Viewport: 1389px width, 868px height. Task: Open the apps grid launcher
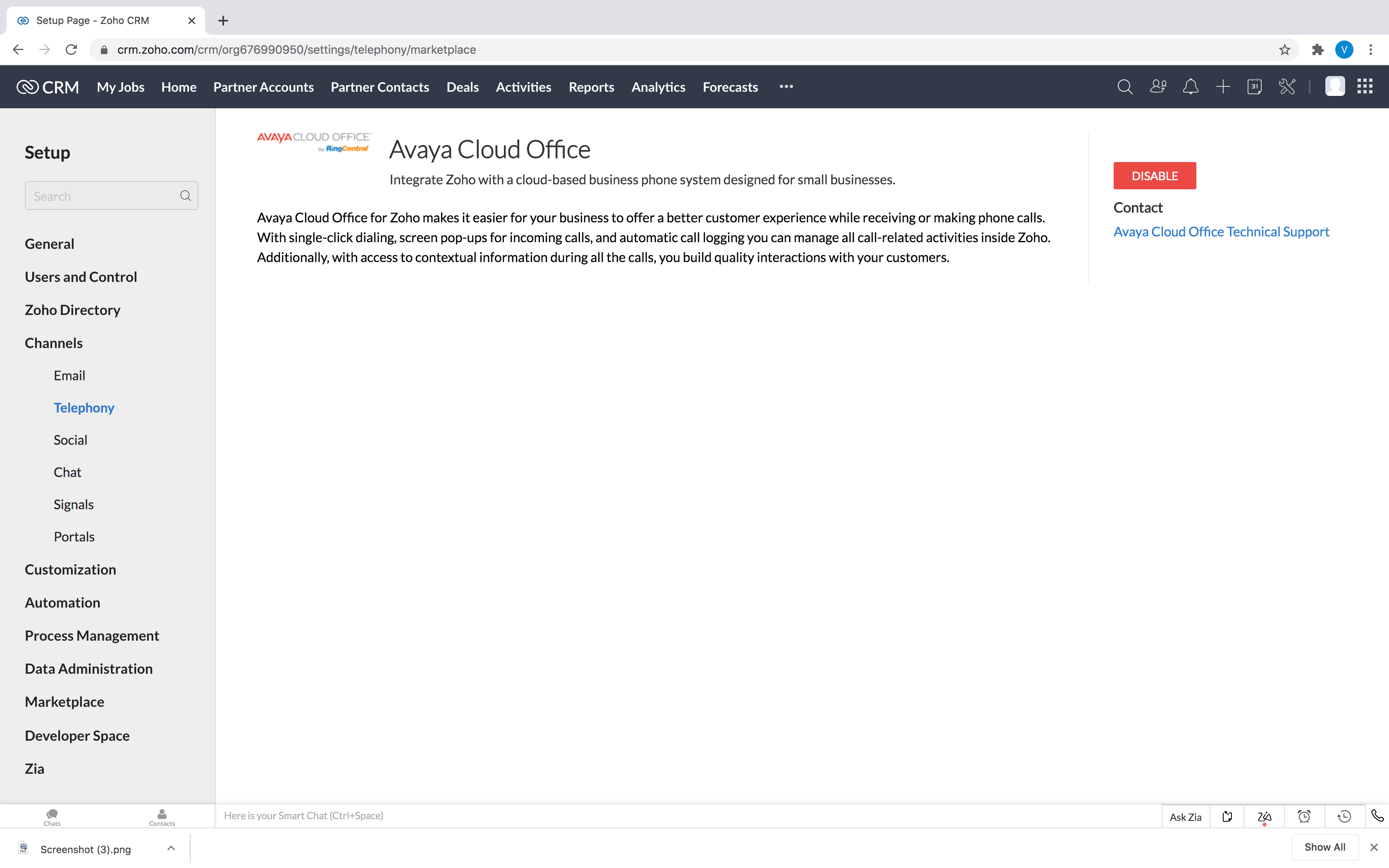(x=1365, y=87)
